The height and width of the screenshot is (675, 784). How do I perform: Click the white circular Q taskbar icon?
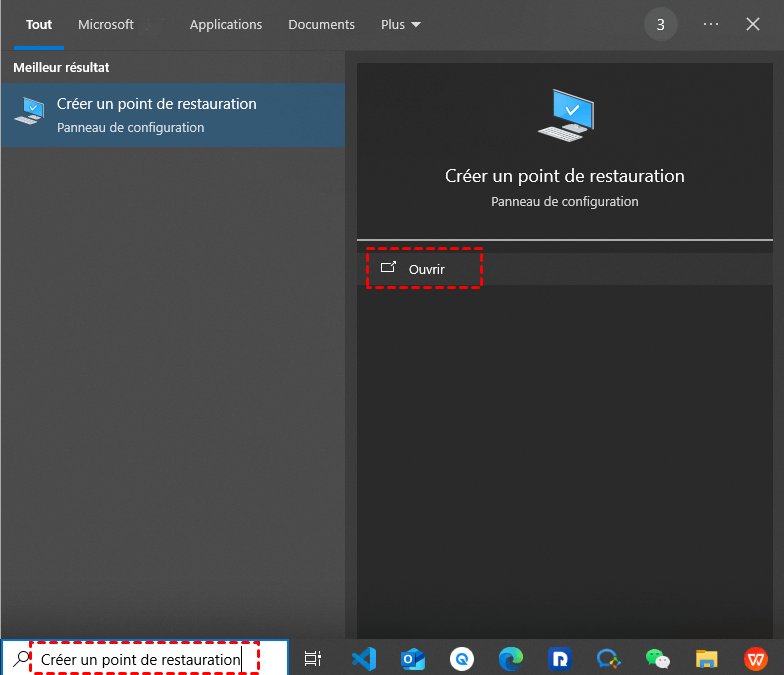(461, 658)
